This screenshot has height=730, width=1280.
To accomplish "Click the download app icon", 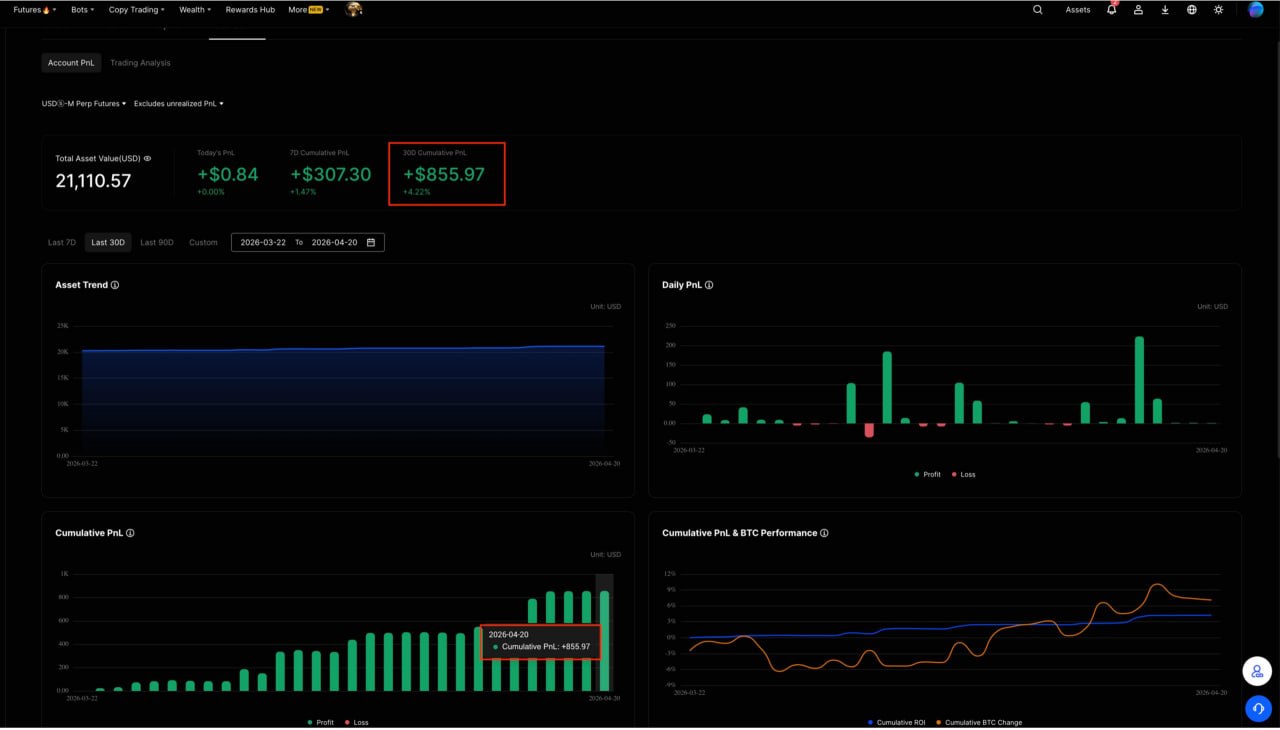I will [x=1165, y=10].
